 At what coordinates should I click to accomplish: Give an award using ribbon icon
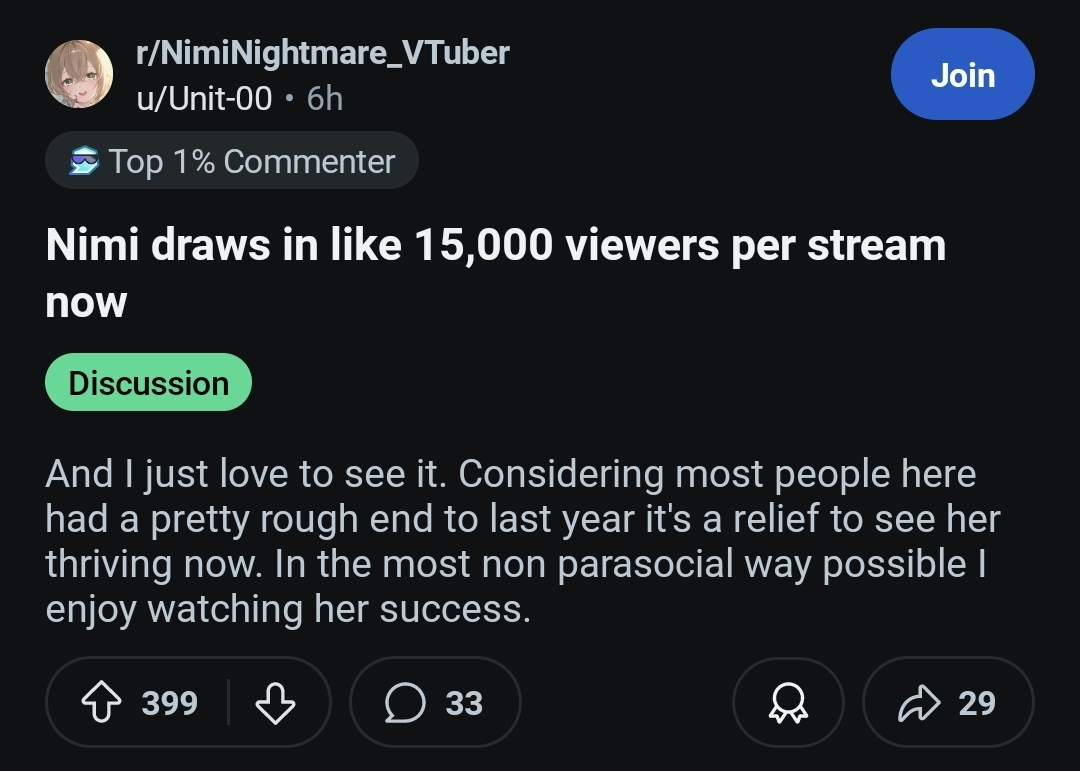point(787,703)
